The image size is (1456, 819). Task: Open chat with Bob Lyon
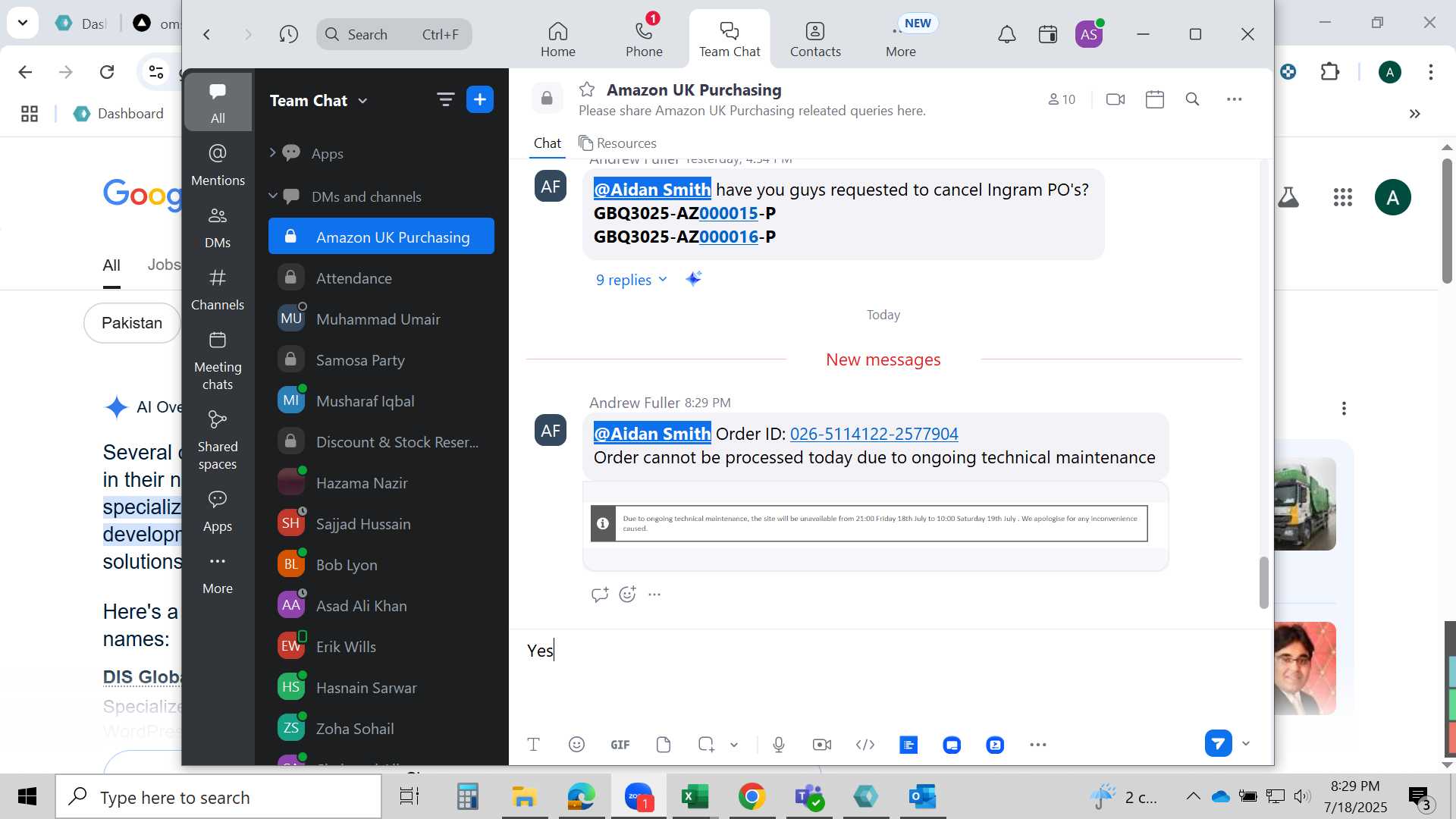[x=381, y=564]
